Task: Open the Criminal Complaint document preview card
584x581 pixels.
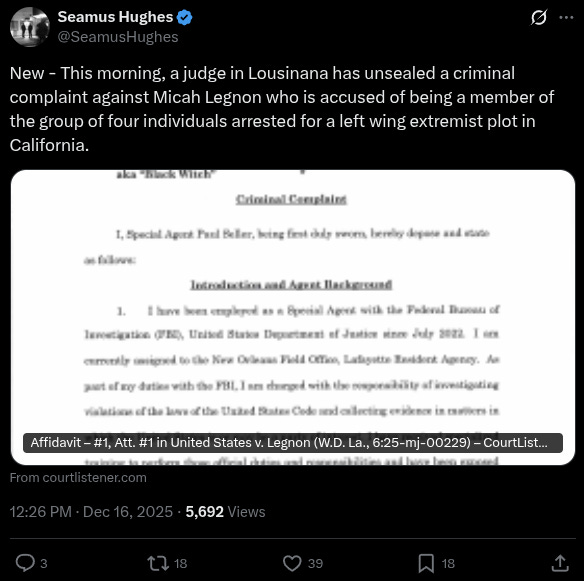Action: [293, 317]
